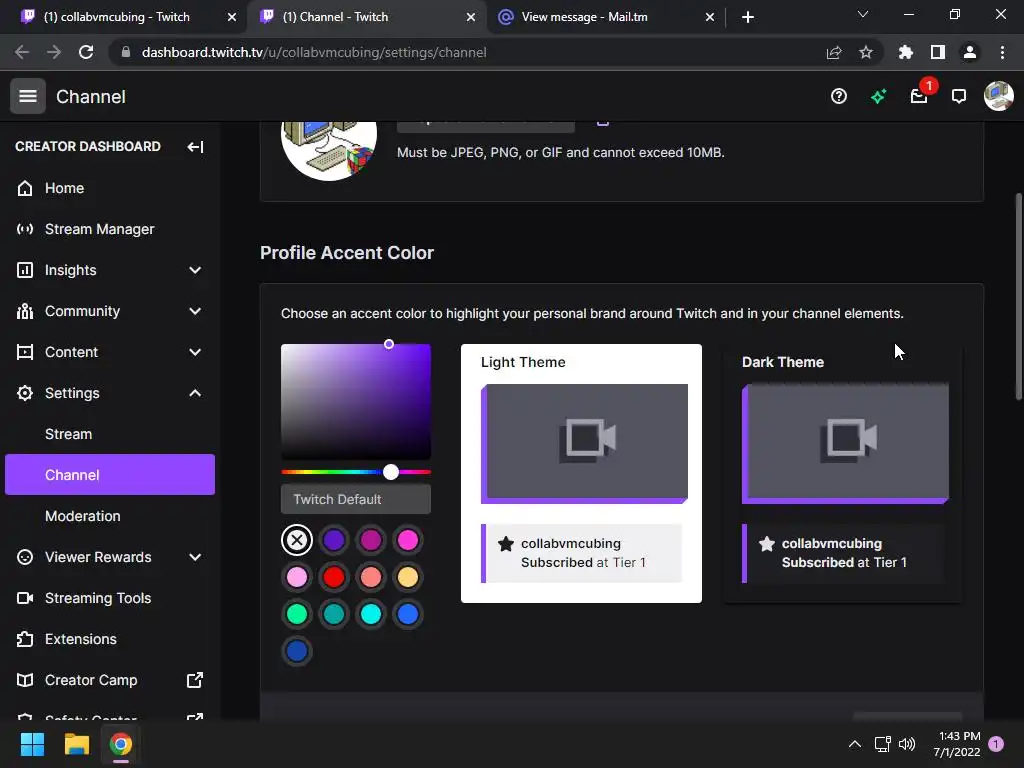Expand the Viewer Rewards section
Screen dimensions: 1024x768
point(195,557)
